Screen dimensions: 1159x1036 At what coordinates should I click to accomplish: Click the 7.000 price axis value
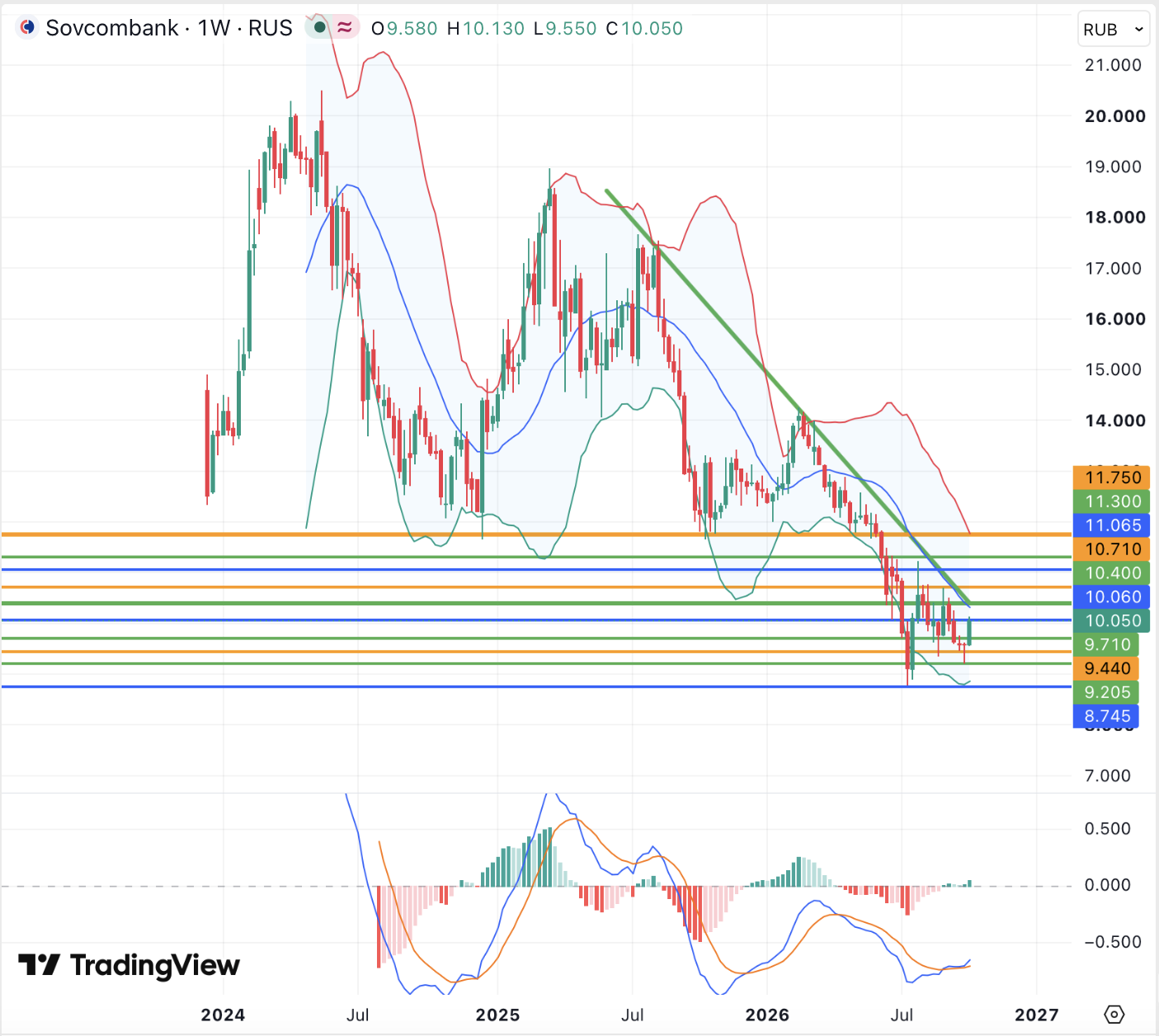[x=1108, y=775]
